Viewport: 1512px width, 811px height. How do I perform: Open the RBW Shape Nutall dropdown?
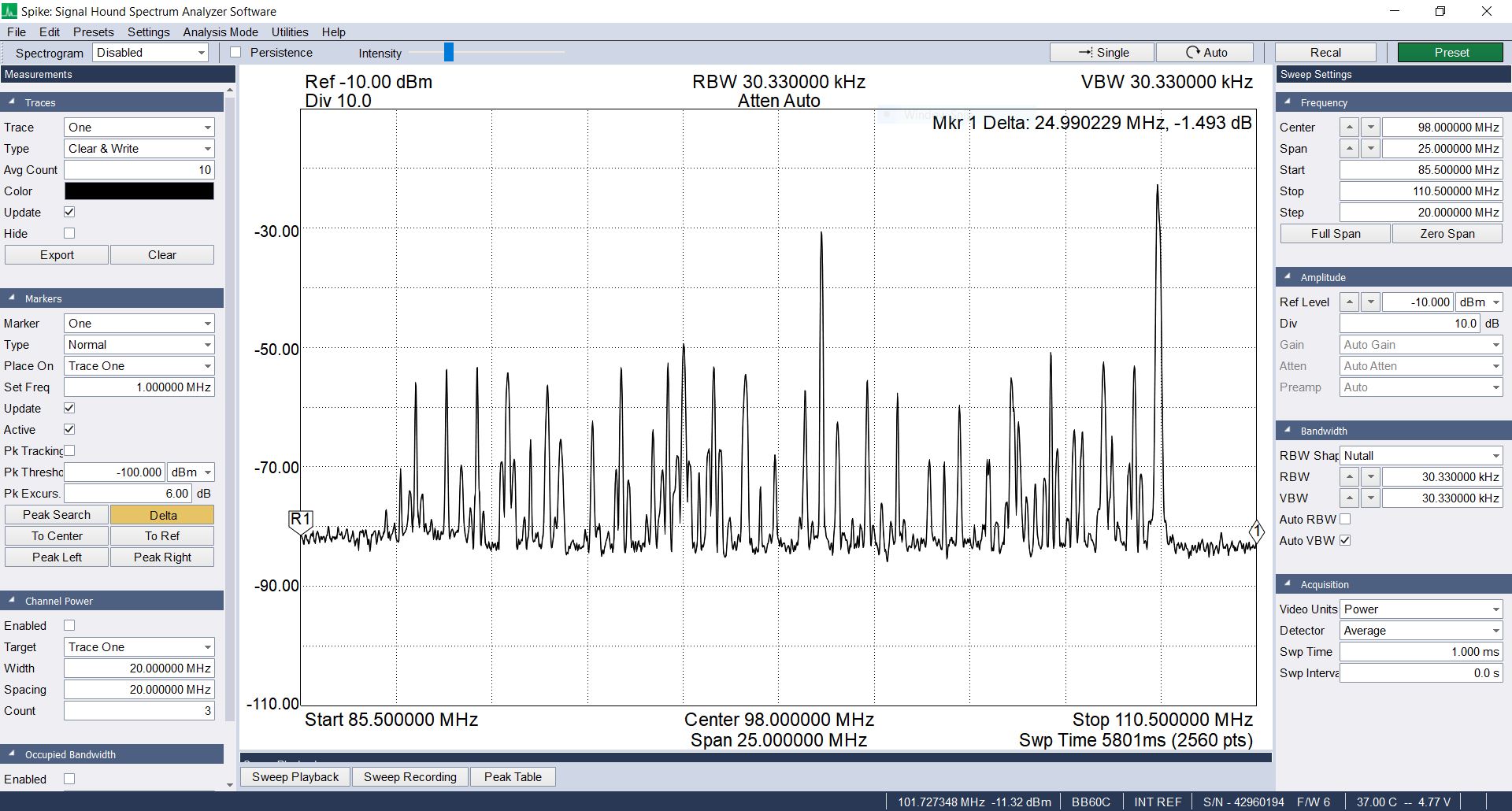click(1421, 455)
